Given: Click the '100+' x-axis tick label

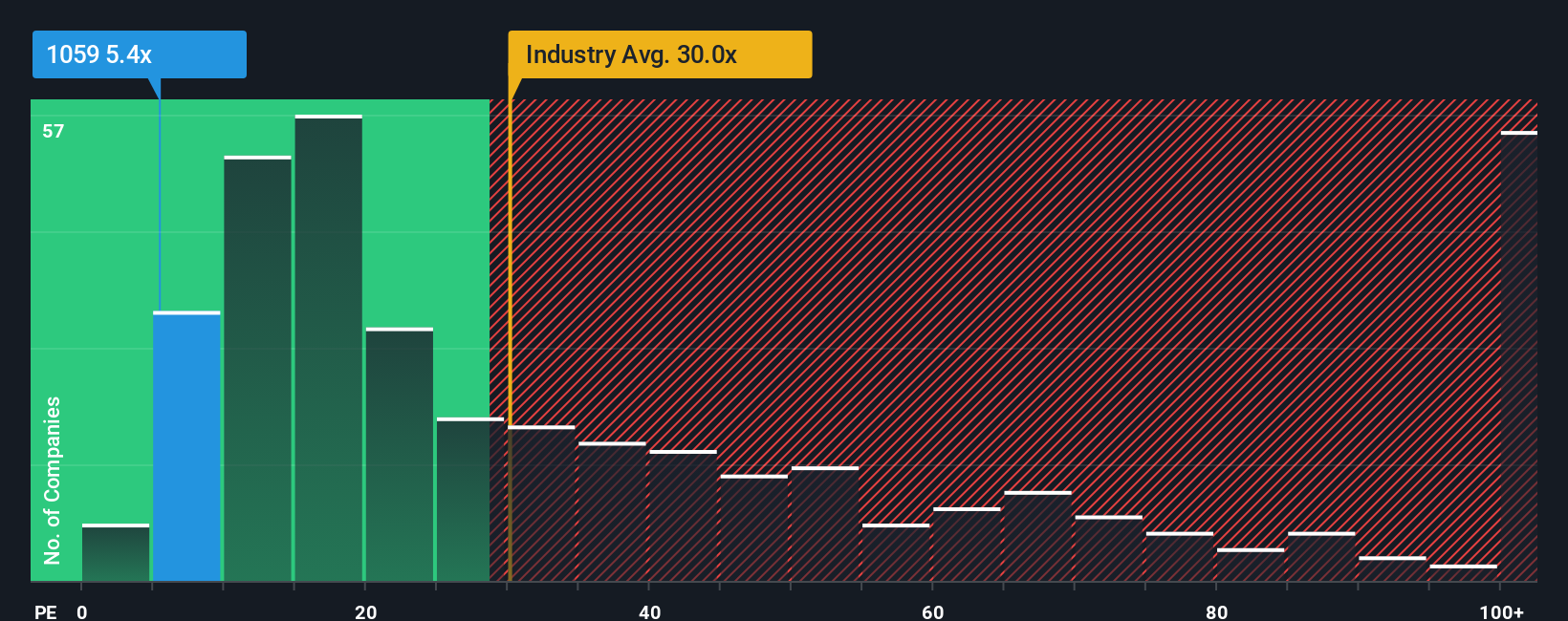Looking at the screenshot, I should pyautogui.click(x=1502, y=612).
